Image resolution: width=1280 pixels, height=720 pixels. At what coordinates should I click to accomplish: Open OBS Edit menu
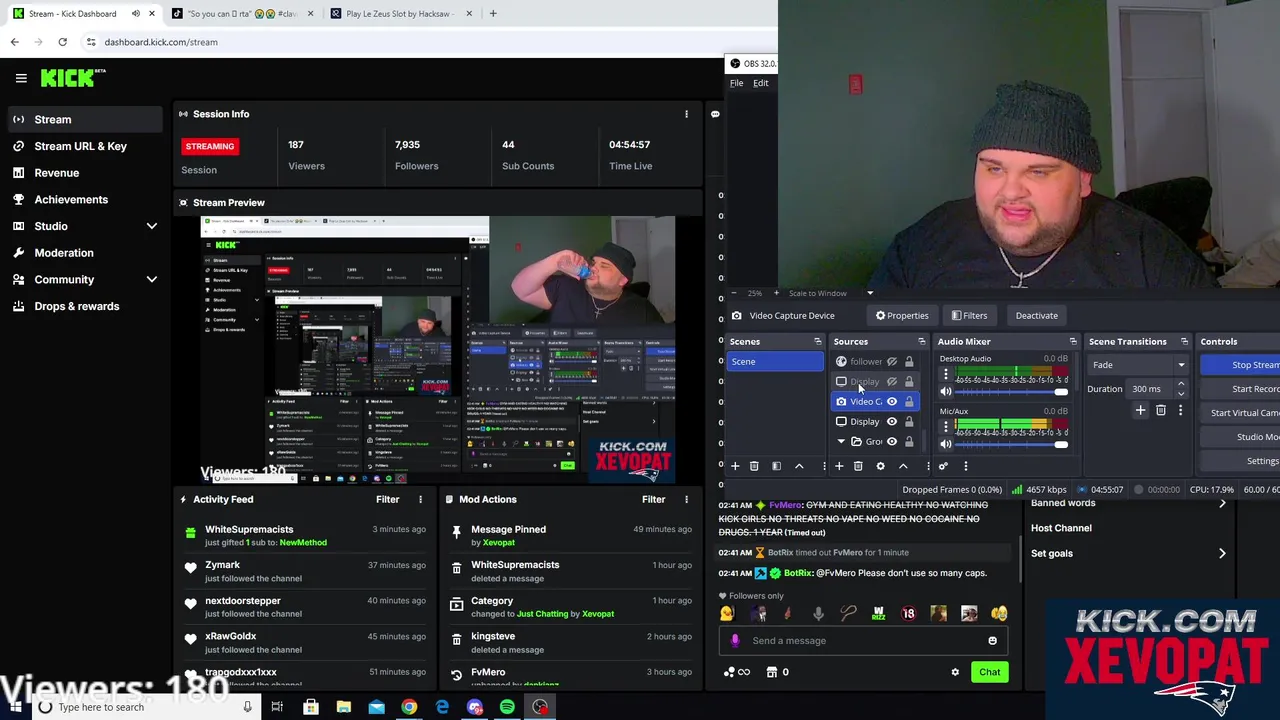[x=761, y=83]
